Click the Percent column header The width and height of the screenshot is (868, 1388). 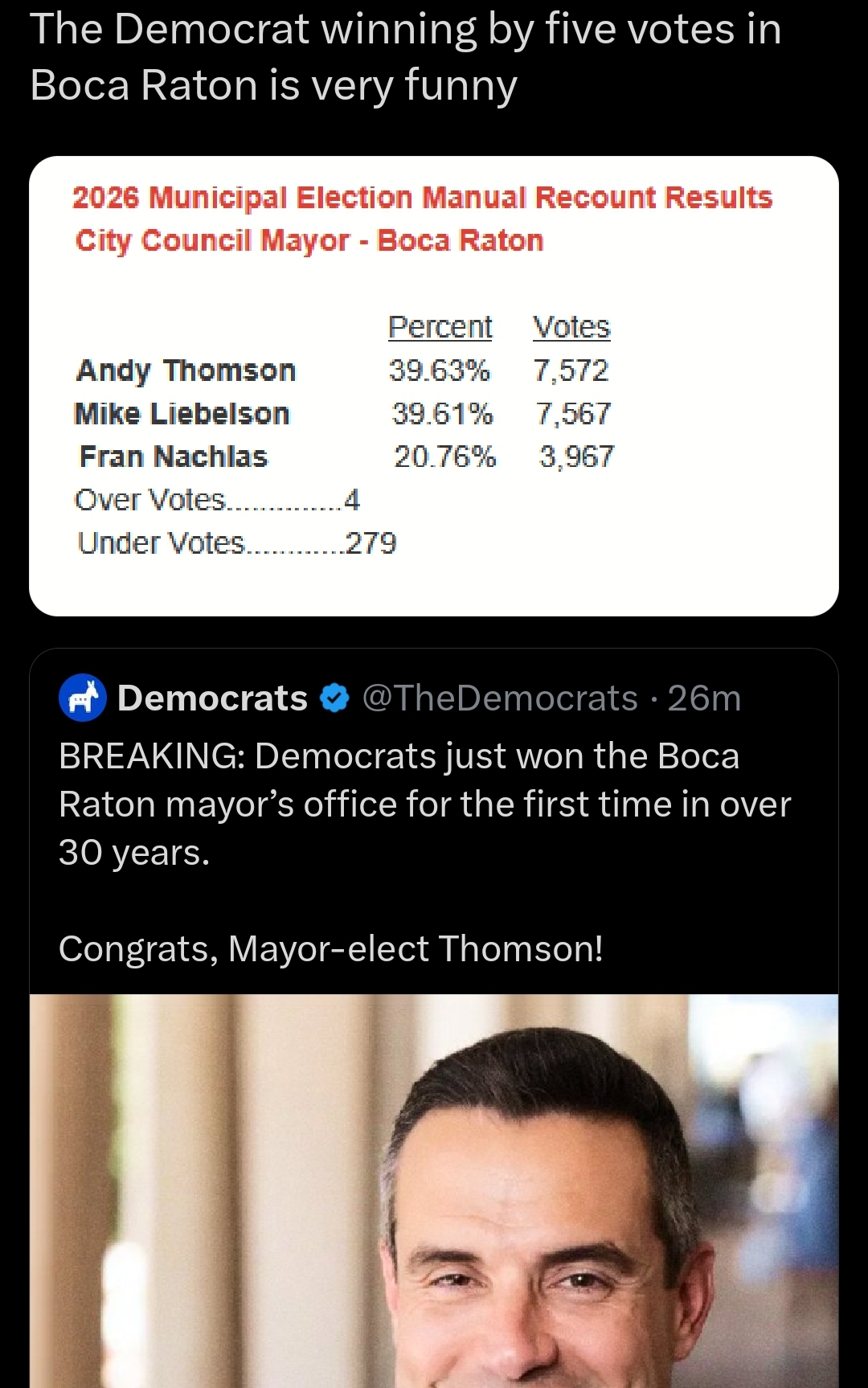(440, 327)
